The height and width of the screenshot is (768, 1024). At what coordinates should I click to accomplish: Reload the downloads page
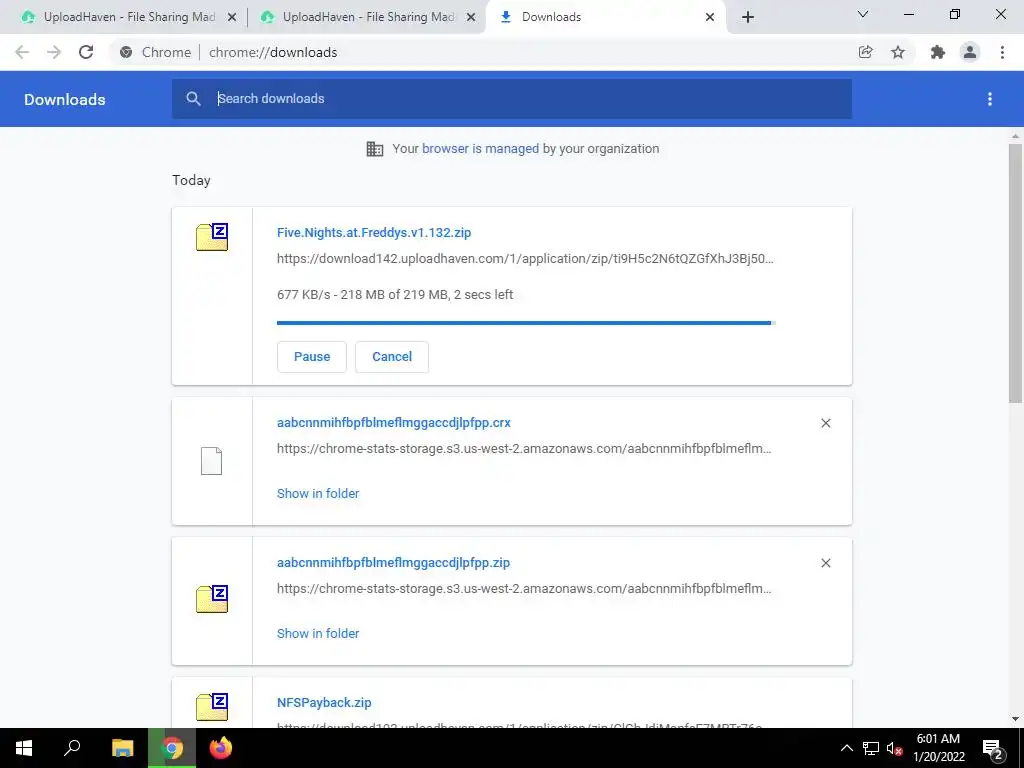coord(86,52)
